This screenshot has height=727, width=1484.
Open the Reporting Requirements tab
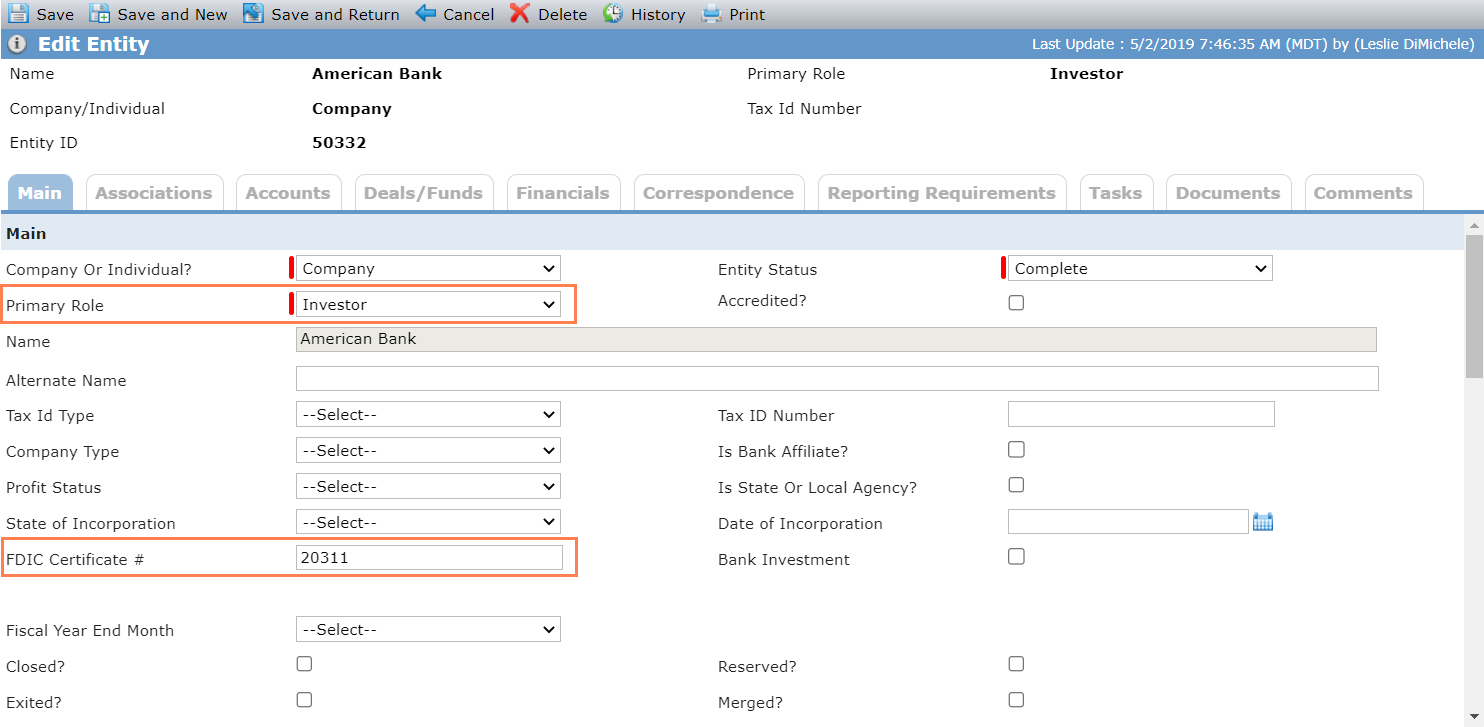tap(941, 193)
